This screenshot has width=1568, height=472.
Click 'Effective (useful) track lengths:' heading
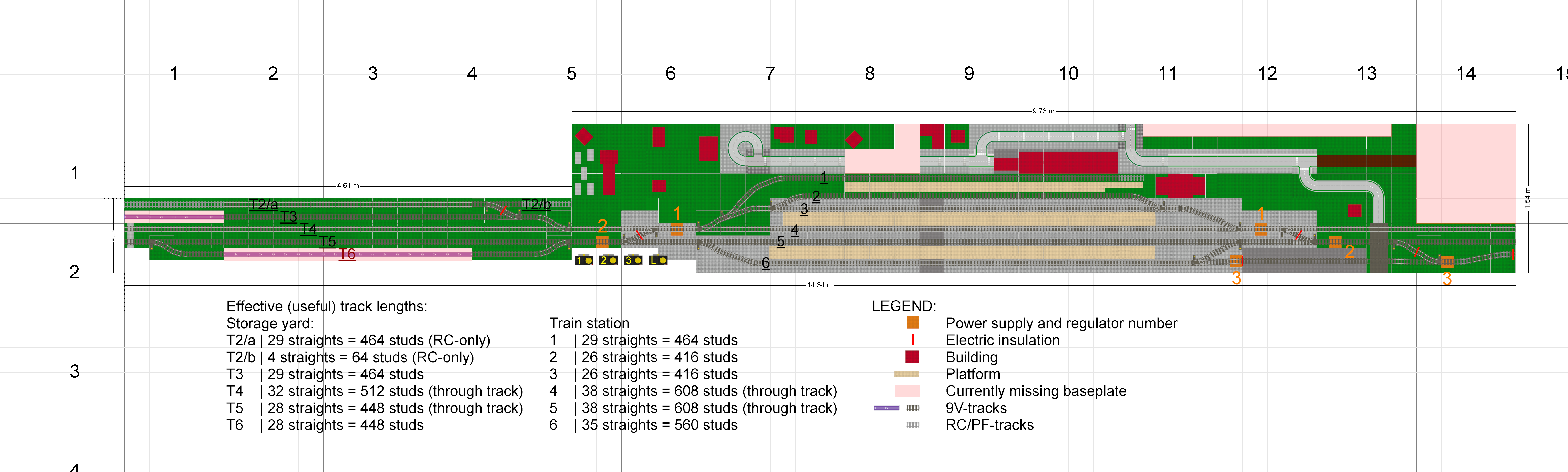pyautogui.click(x=327, y=307)
